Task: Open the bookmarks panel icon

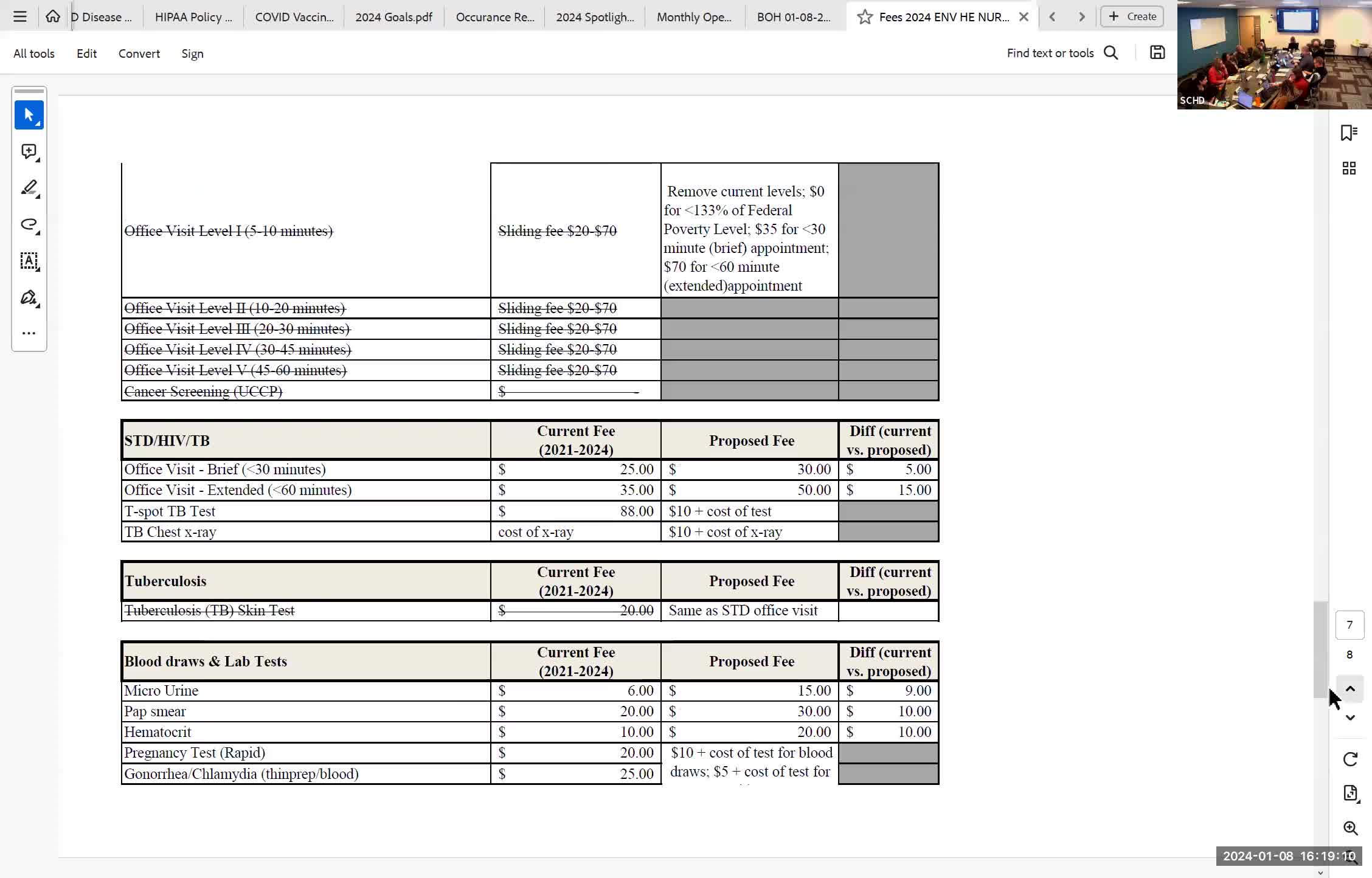Action: coord(1349,133)
